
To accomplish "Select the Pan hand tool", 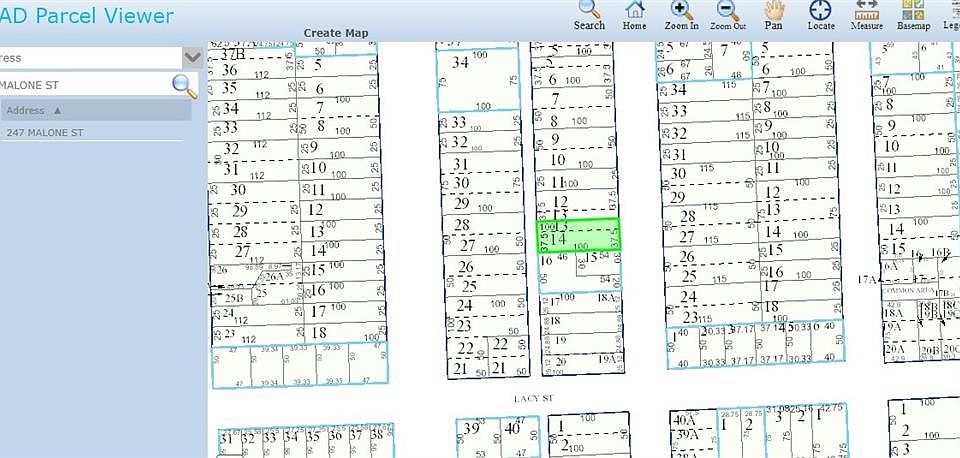I will point(774,15).
